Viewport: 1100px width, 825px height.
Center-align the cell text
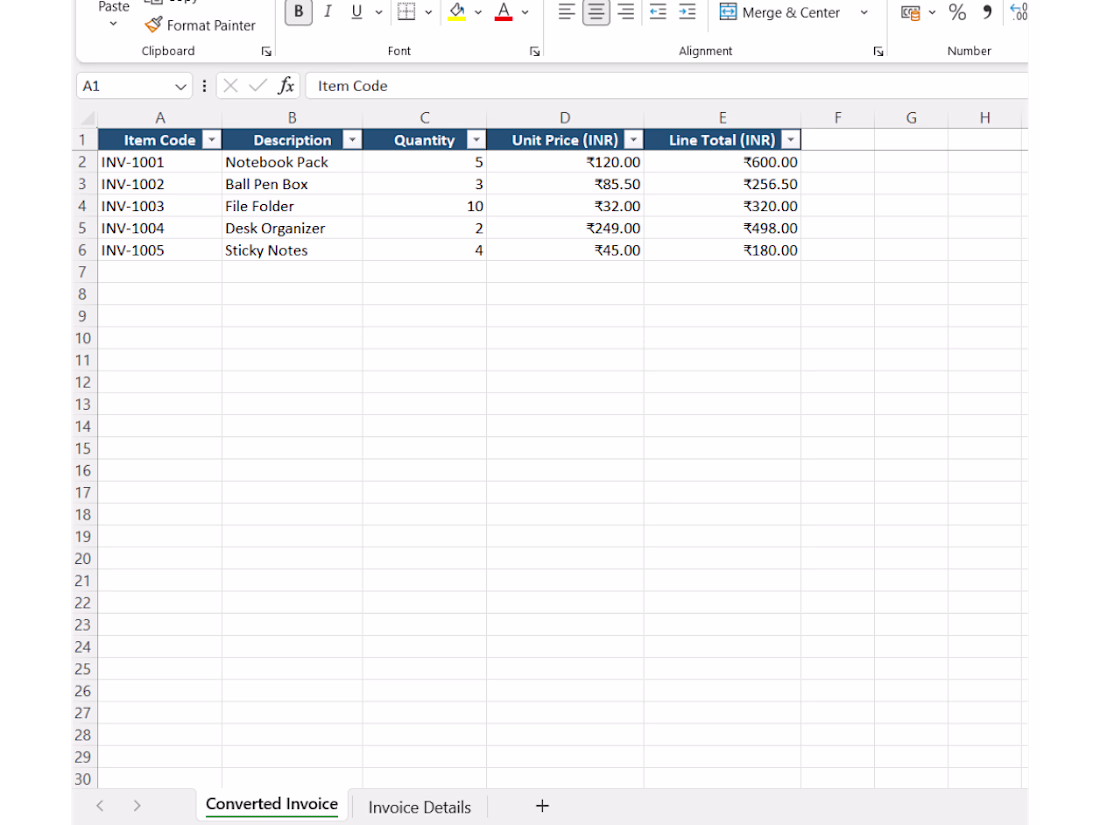[596, 12]
